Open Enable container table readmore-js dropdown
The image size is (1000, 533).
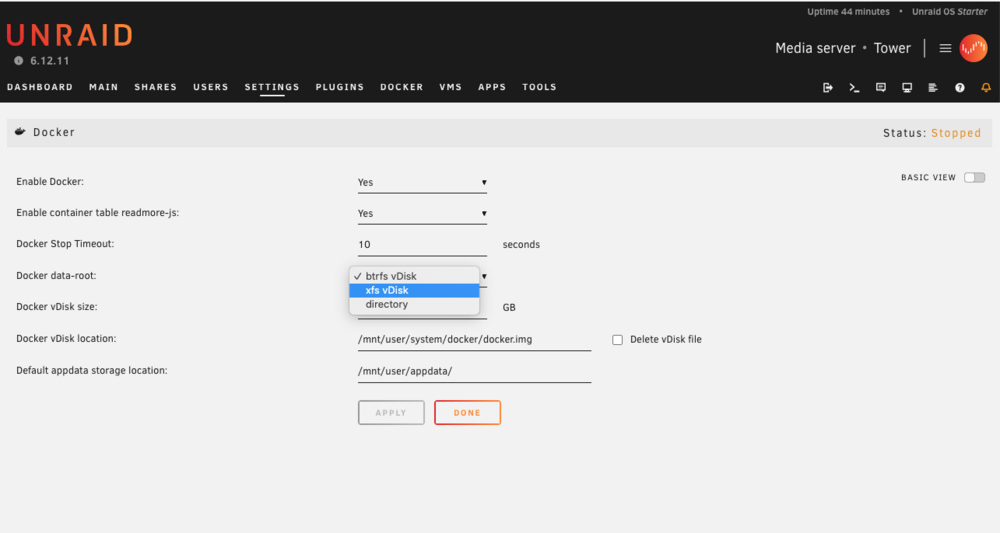click(x=422, y=214)
